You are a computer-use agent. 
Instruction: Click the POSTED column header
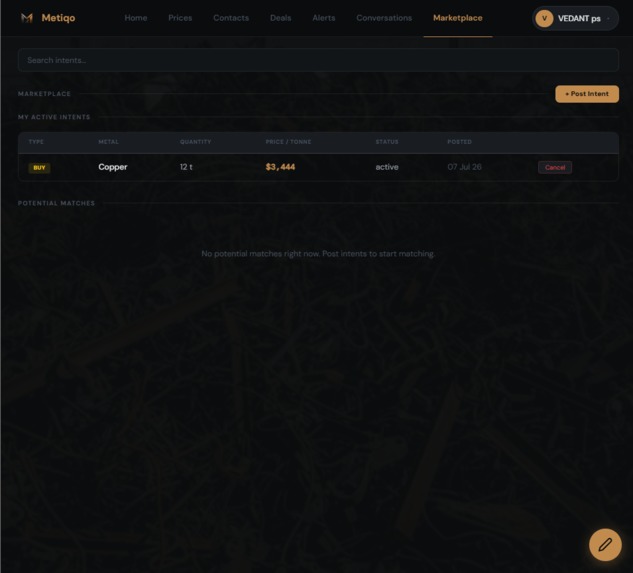pyautogui.click(x=459, y=142)
